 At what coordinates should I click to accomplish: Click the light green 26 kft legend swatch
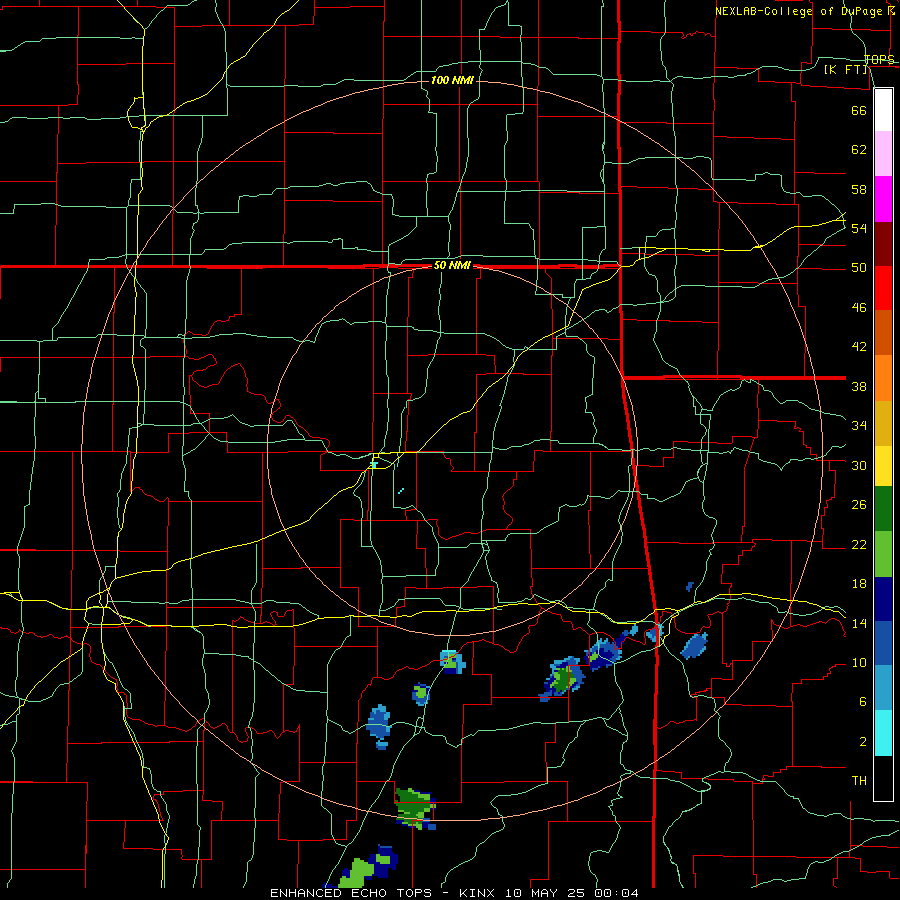tap(883, 554)
